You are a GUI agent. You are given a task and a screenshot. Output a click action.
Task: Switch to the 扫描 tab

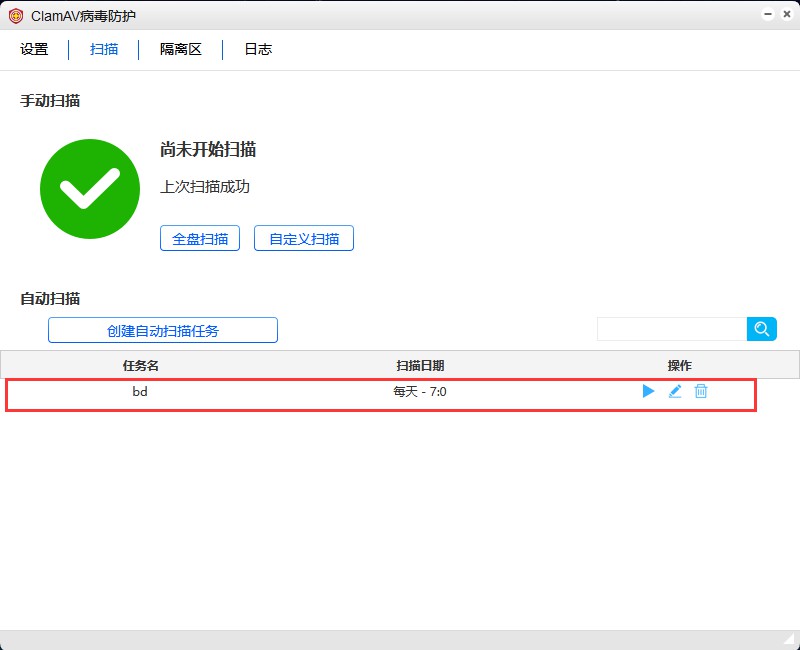pos(104,49)
